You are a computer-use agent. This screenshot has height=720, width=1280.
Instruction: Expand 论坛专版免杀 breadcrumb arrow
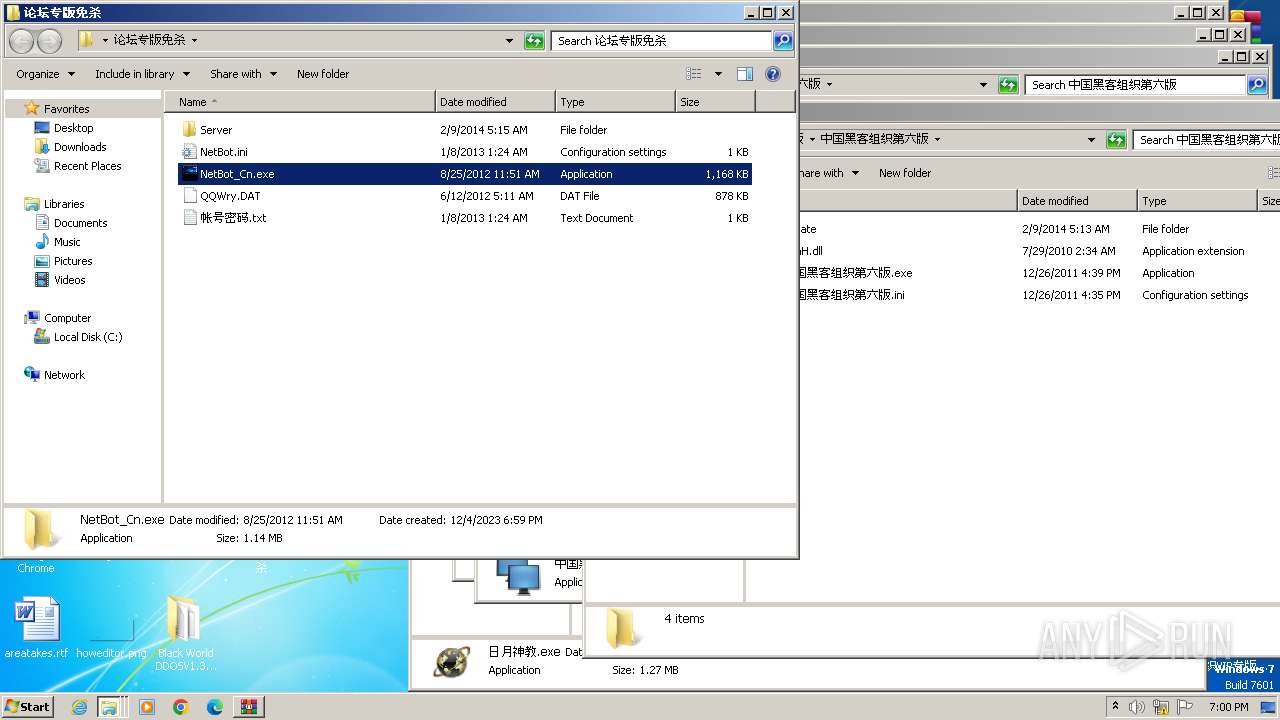pos(194,41)
